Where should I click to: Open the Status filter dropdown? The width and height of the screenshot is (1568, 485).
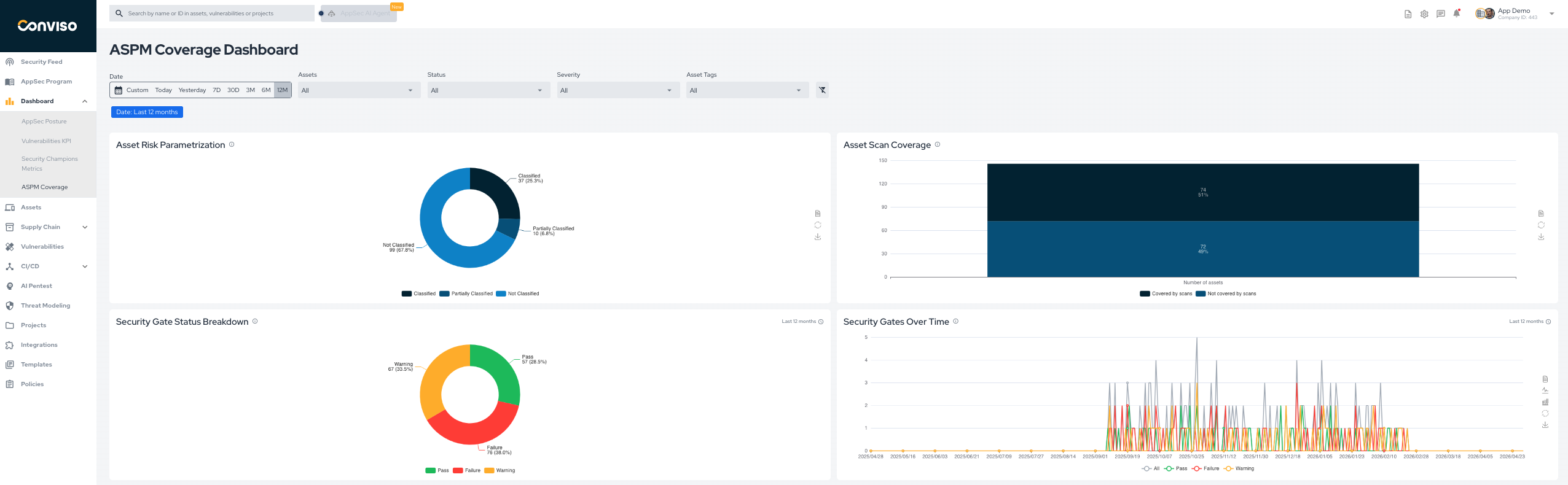coord(488,90)
